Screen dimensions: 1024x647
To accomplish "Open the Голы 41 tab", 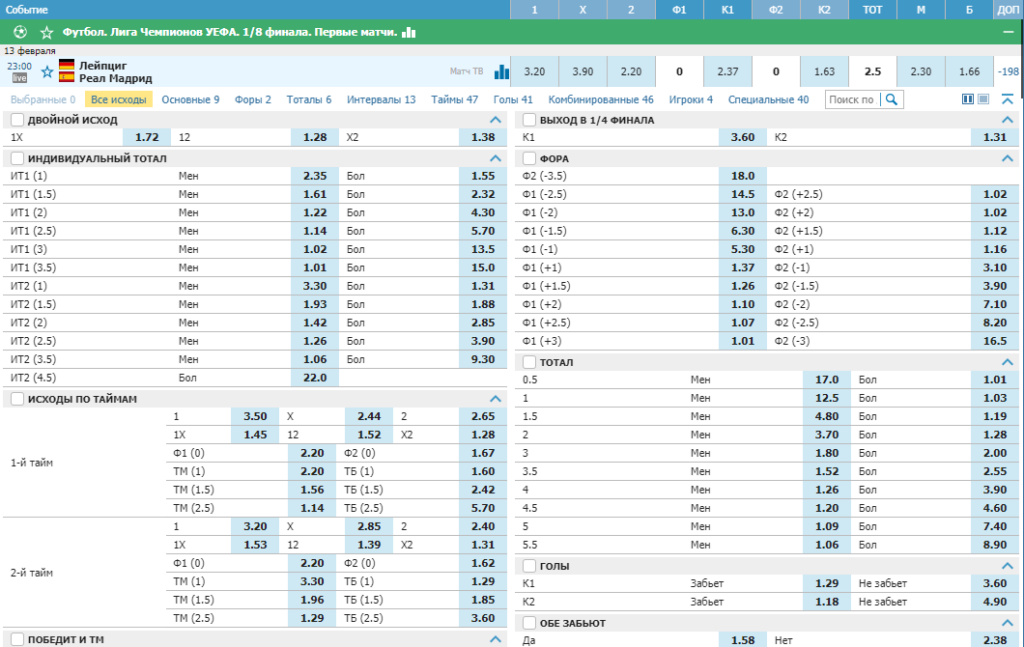I will tap(513, 99).
